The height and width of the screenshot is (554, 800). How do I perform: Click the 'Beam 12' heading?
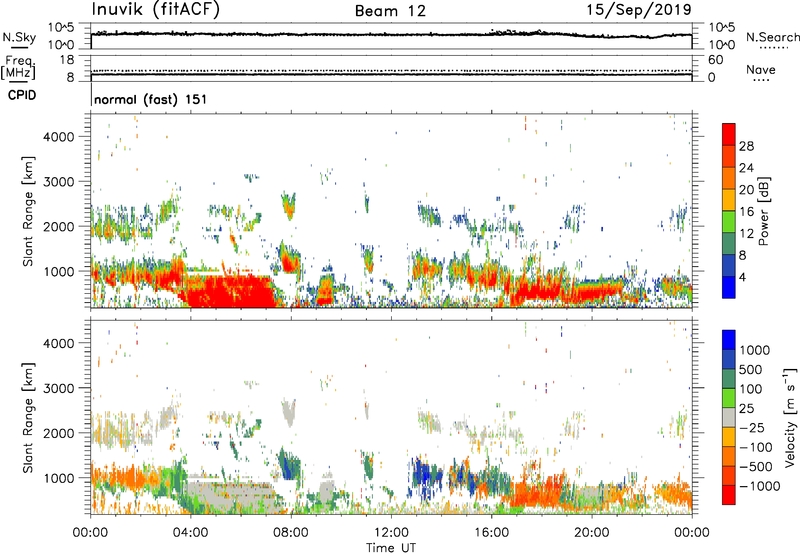[x=390, y=11]
